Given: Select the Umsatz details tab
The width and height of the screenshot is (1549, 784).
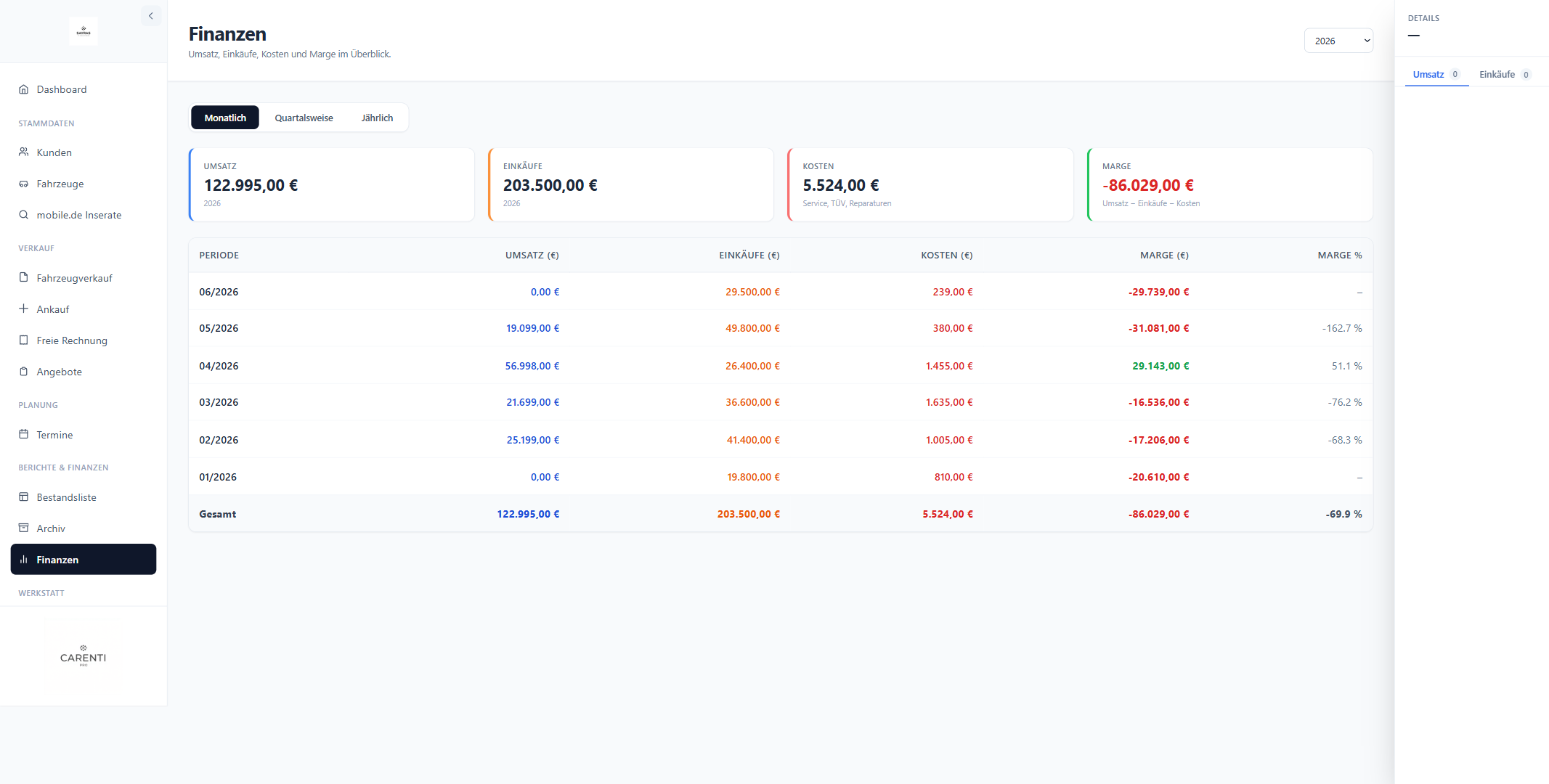Looking at the screenshot, I should pos(1436,74).
